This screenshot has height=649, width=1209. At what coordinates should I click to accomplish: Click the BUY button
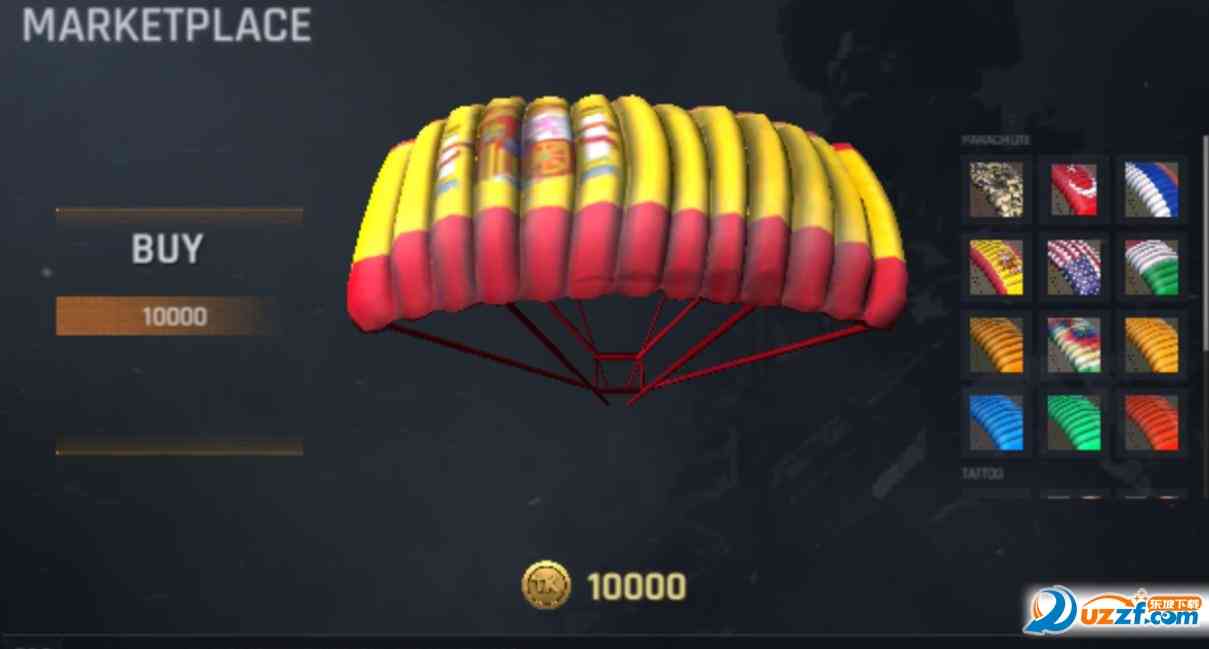click(167, 249)
